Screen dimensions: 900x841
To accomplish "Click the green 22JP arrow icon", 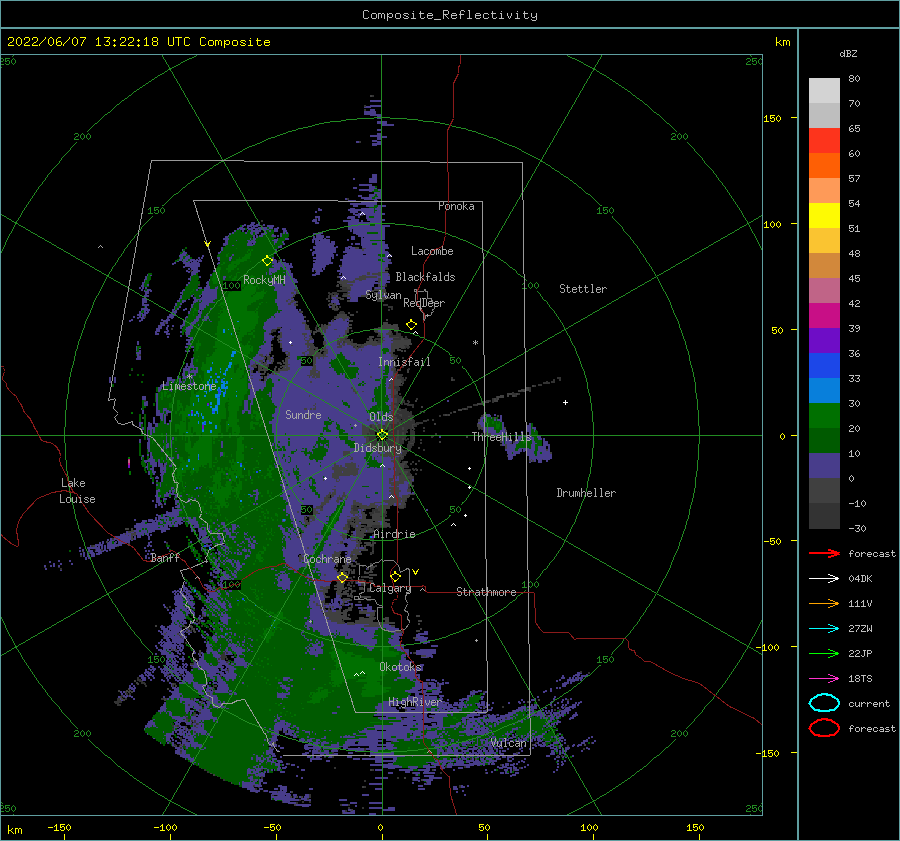I will [x=824, y=653].
